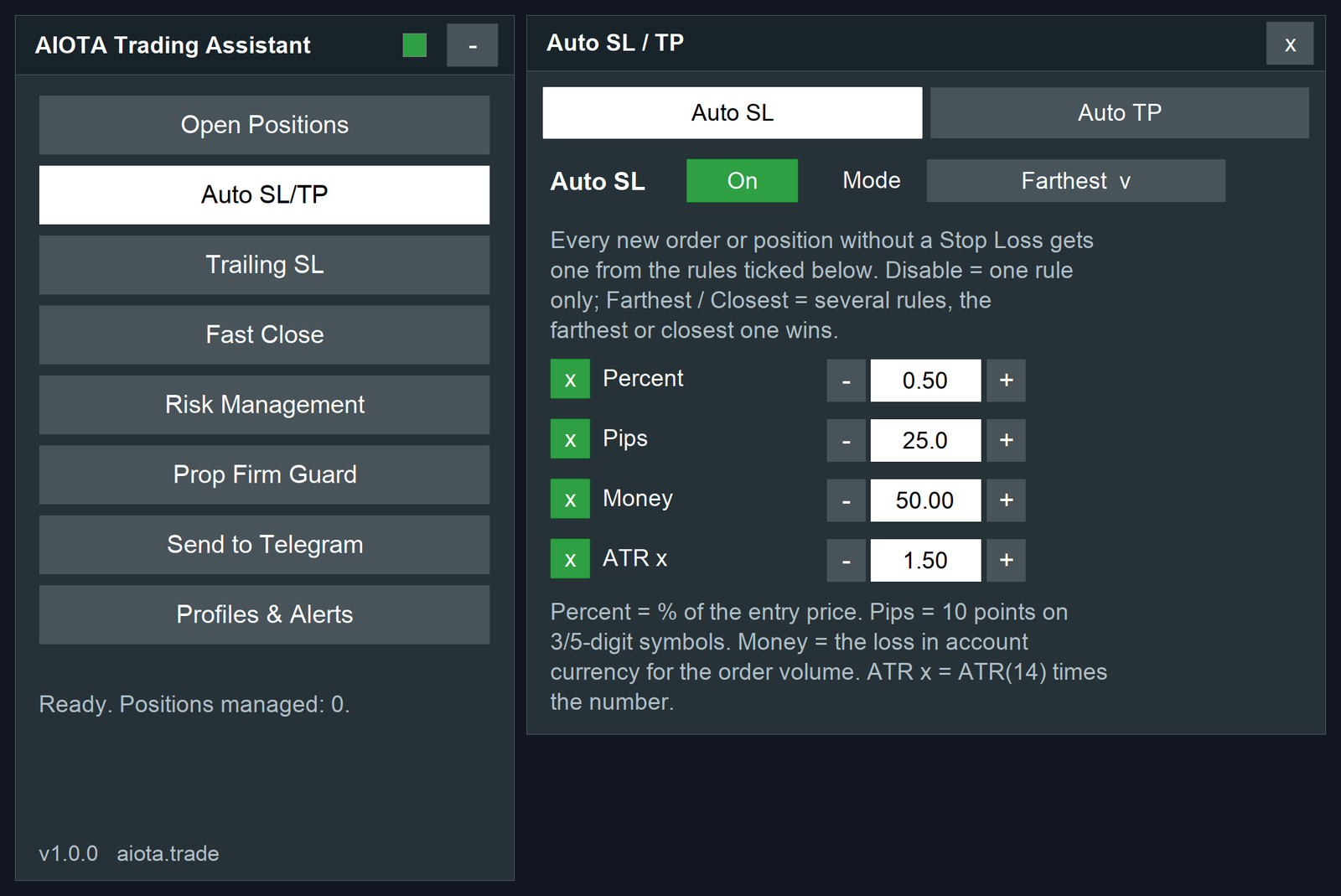1341x896 pixels.
Task: Increase the Percent value with plus
Action: tap(1006, 381)
